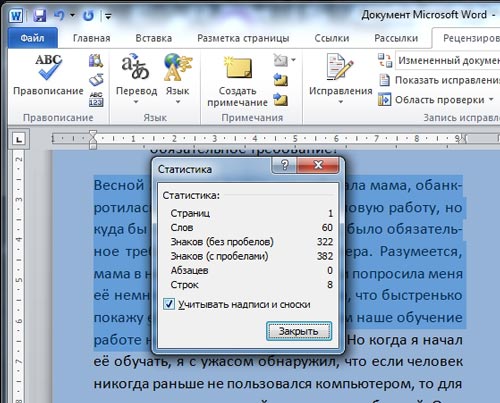Image resolution: width=500 pixels, height=403 pixels.
Task: Toggle Учитывать надписи и сноски checkbox
Action: (169, 304)
